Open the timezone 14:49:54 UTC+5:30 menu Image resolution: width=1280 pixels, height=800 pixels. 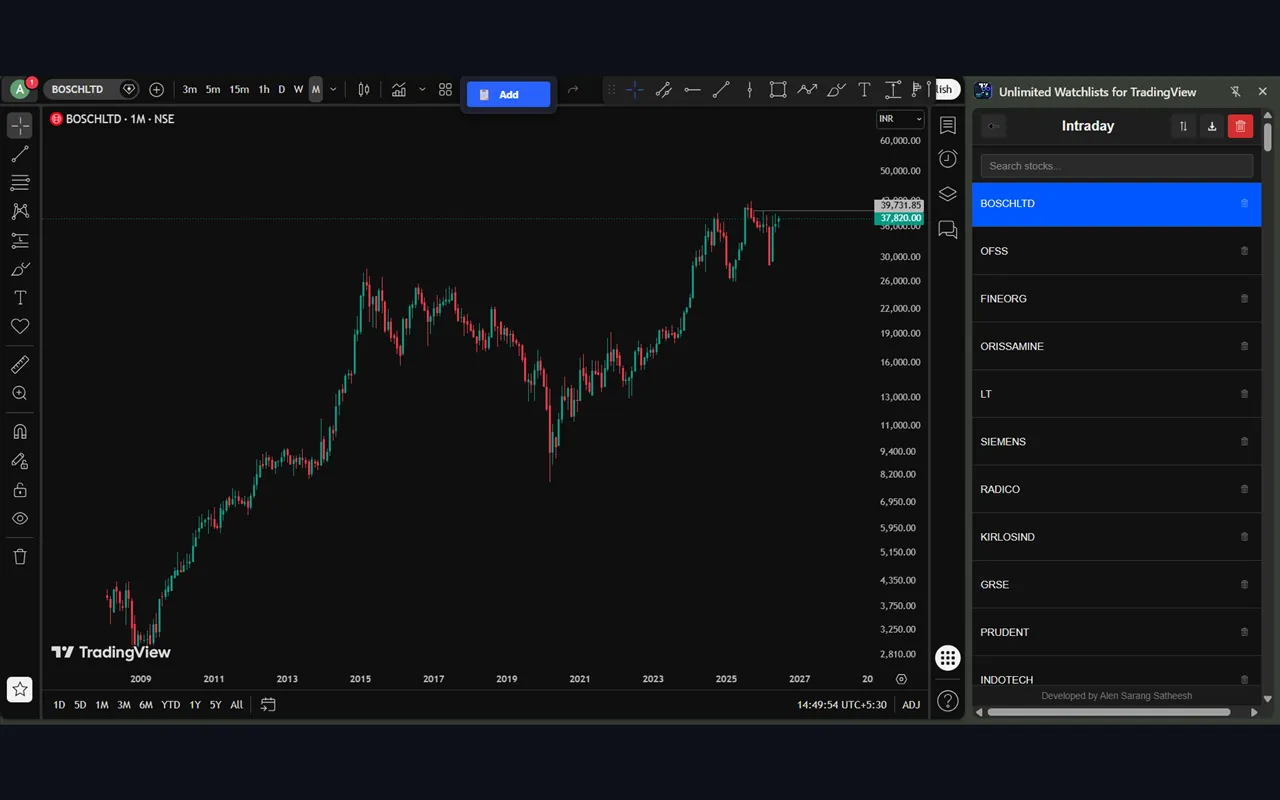pos(843,705)
